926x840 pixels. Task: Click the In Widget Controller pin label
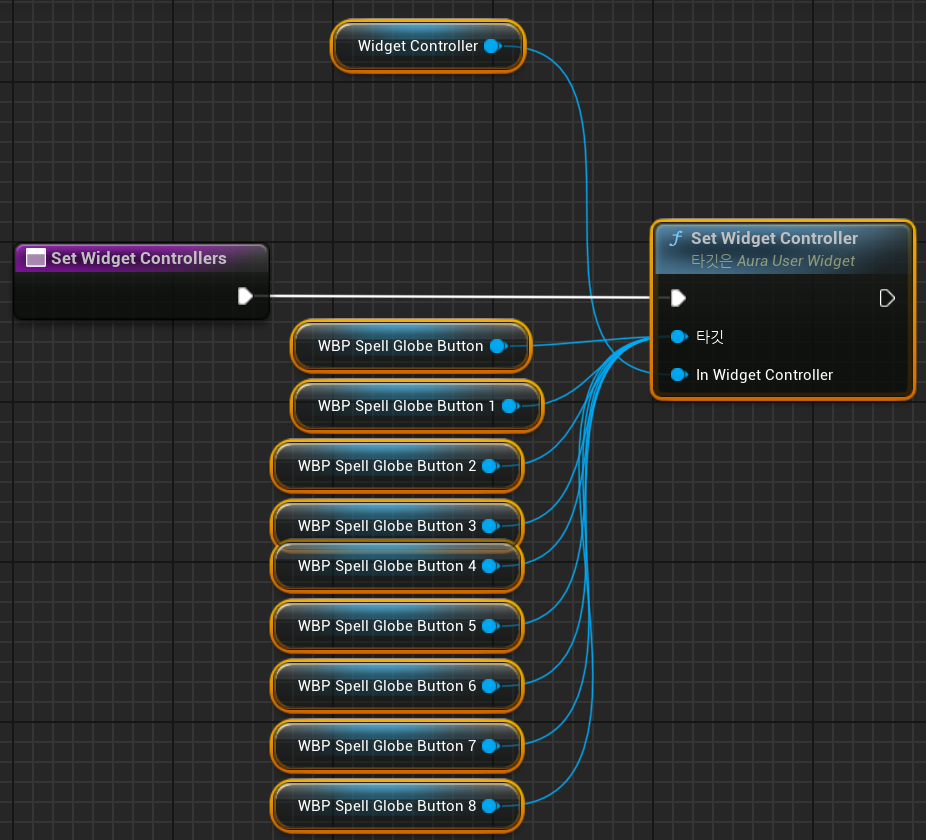tap(764, 375)
